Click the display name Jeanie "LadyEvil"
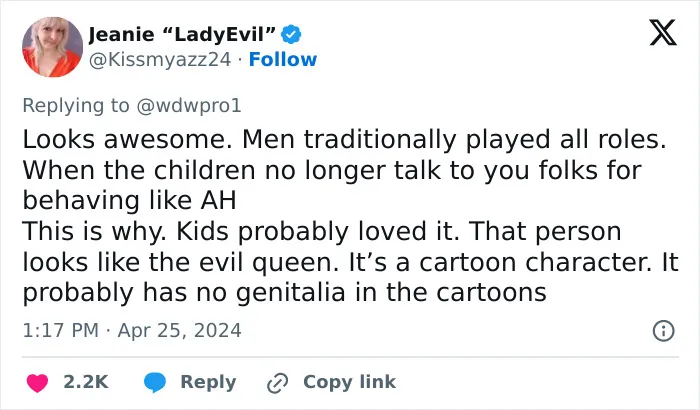 point(182,34)
